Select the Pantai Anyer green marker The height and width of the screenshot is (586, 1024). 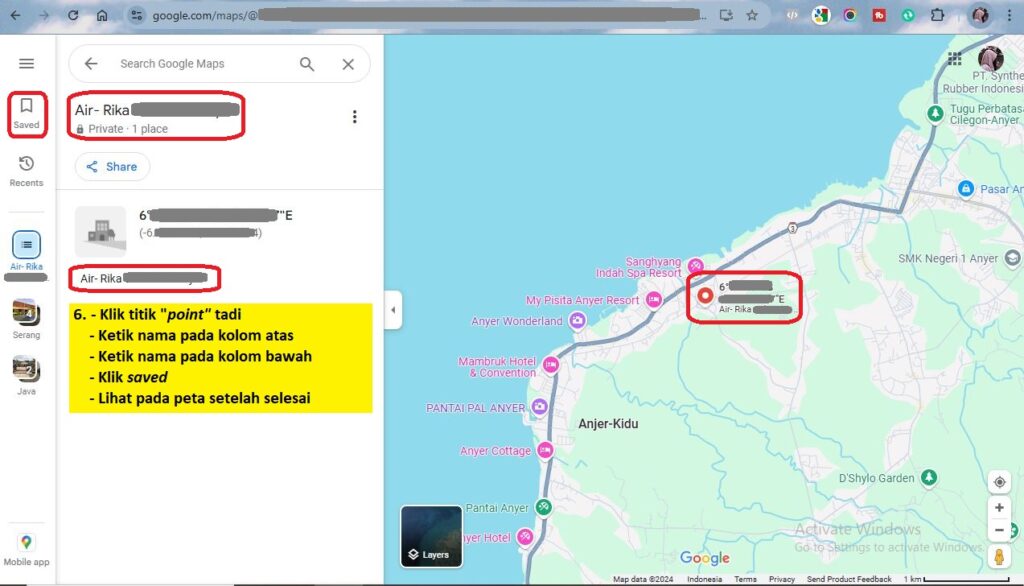click(543, 506)
